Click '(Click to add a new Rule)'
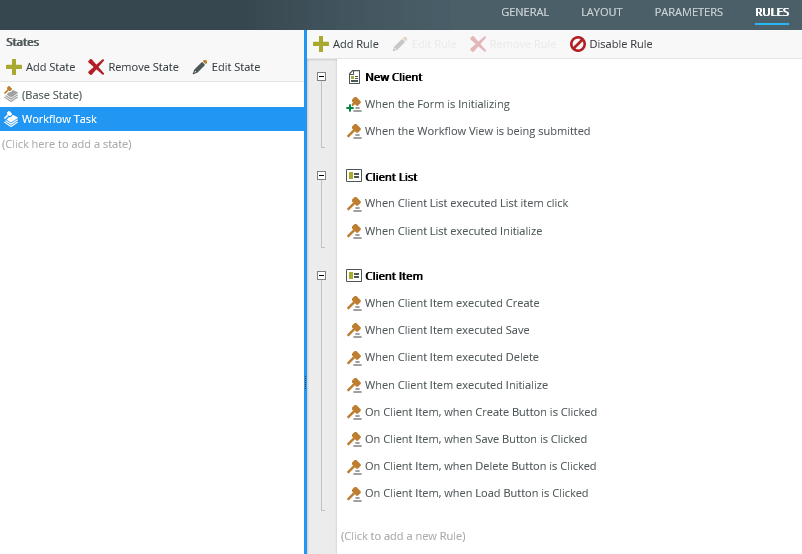 pos(403,536)
